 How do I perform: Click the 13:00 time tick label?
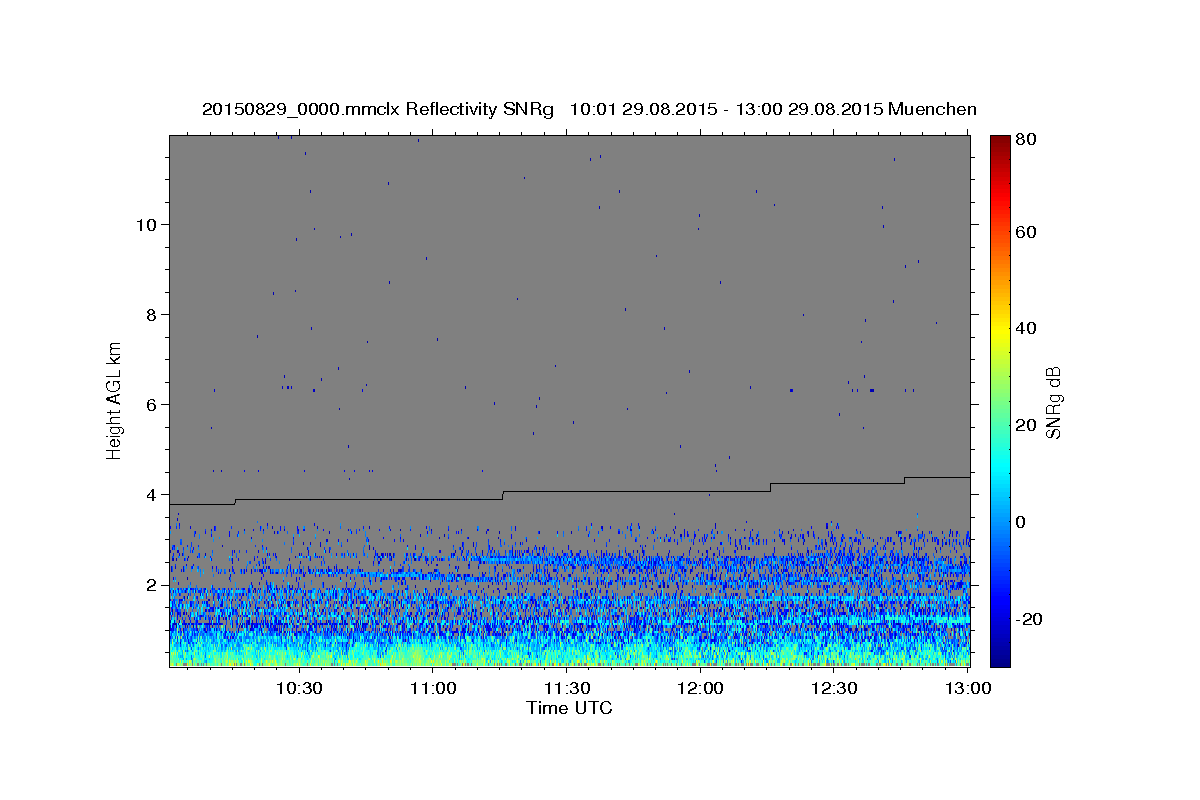pos(968,688)
